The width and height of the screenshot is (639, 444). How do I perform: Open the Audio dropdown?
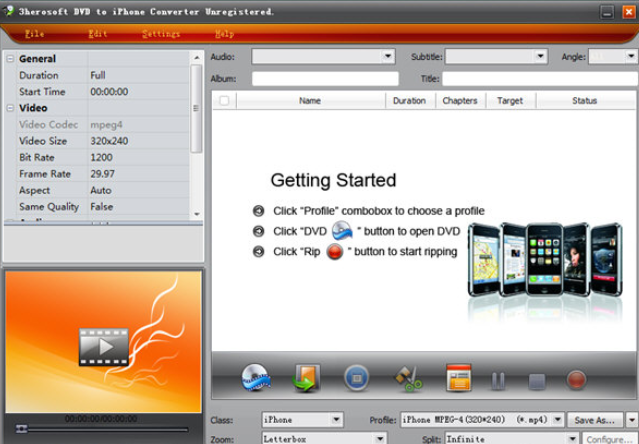(388, 56)
